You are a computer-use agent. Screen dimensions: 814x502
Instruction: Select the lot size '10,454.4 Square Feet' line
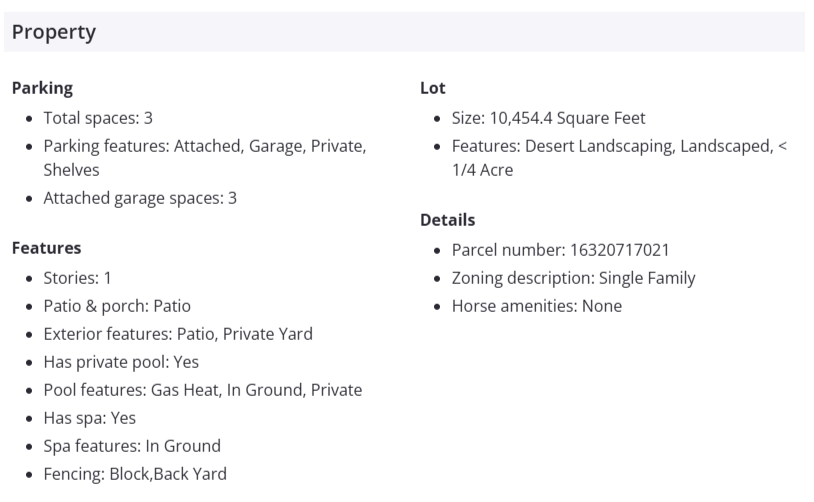click(548, 118)
